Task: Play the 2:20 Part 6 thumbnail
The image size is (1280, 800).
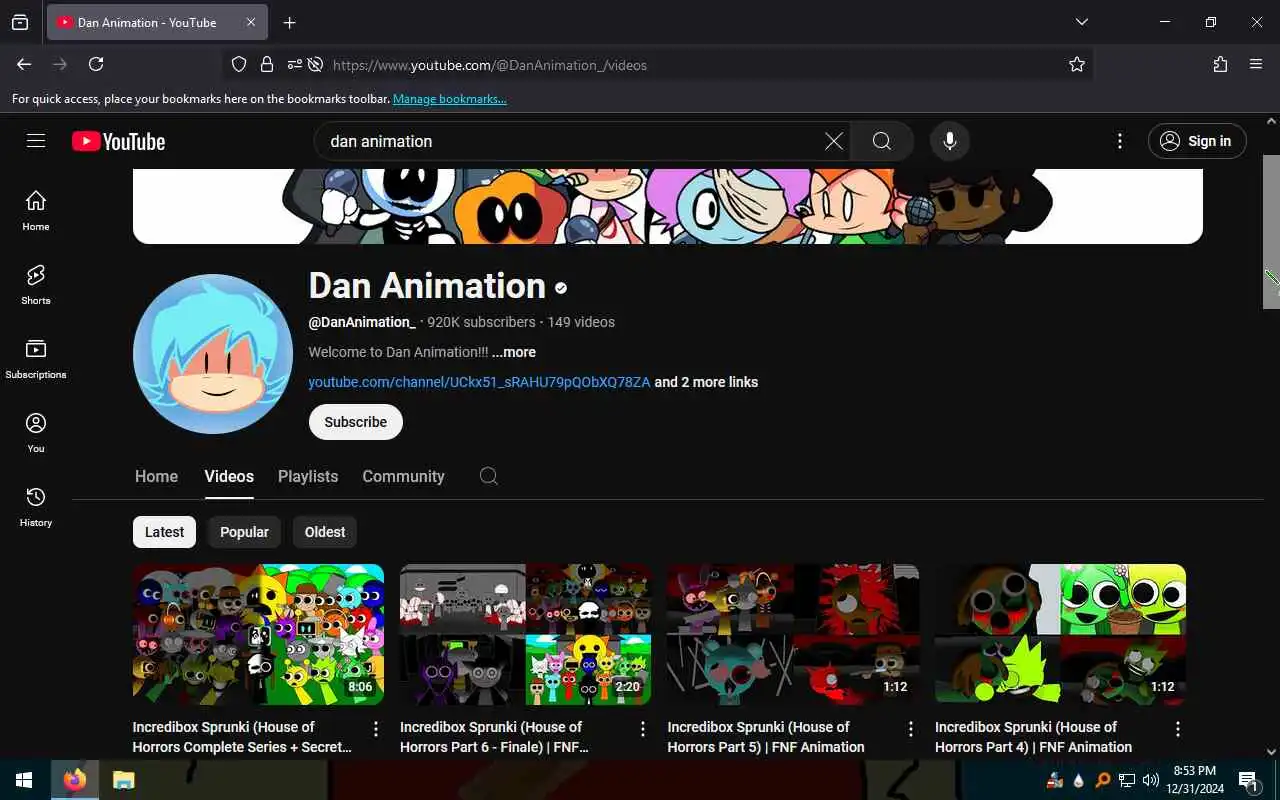Action: pos(525,634)
